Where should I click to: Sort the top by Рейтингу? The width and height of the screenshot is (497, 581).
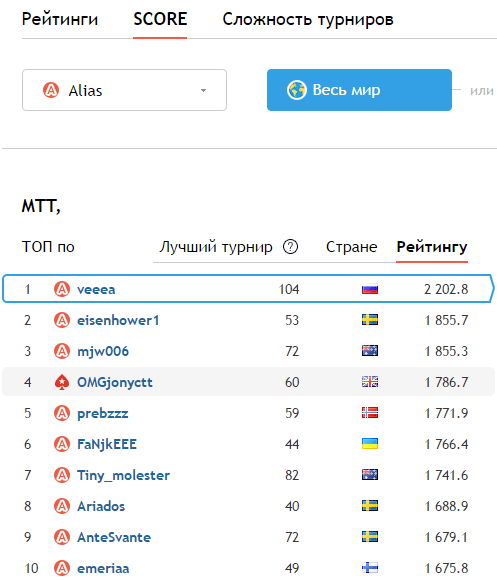click(432, 247)
